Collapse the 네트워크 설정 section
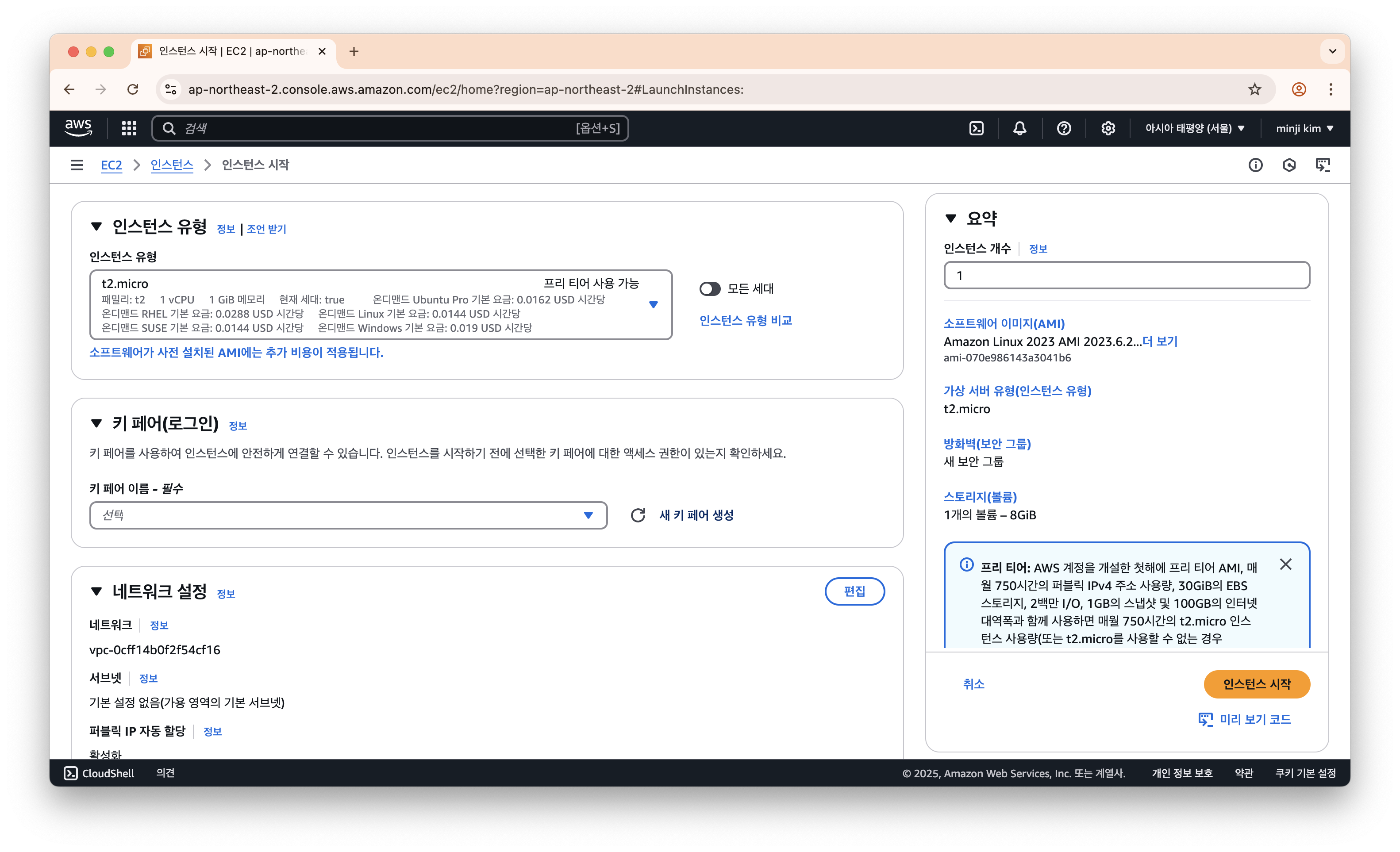 96,591
